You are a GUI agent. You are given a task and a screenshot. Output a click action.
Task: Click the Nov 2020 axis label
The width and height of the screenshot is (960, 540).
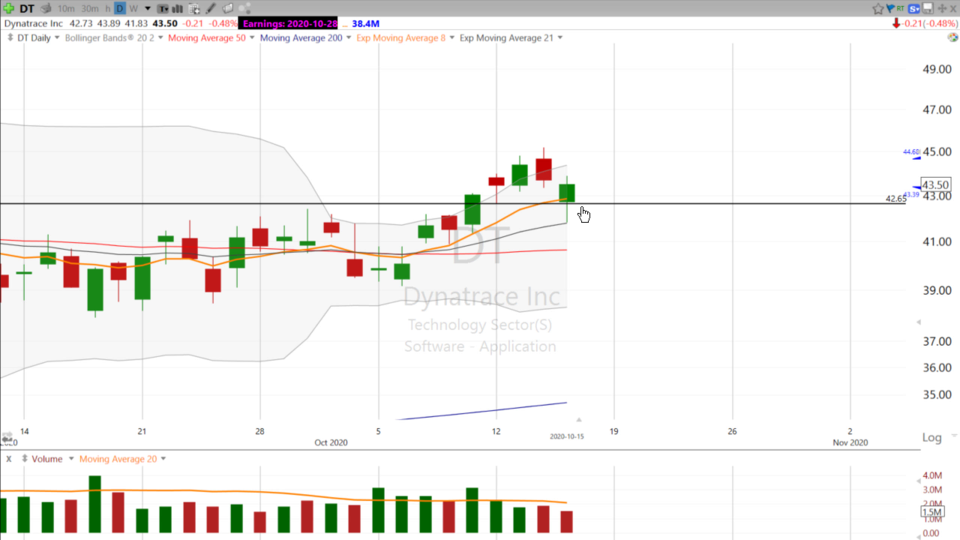point(850,442)
